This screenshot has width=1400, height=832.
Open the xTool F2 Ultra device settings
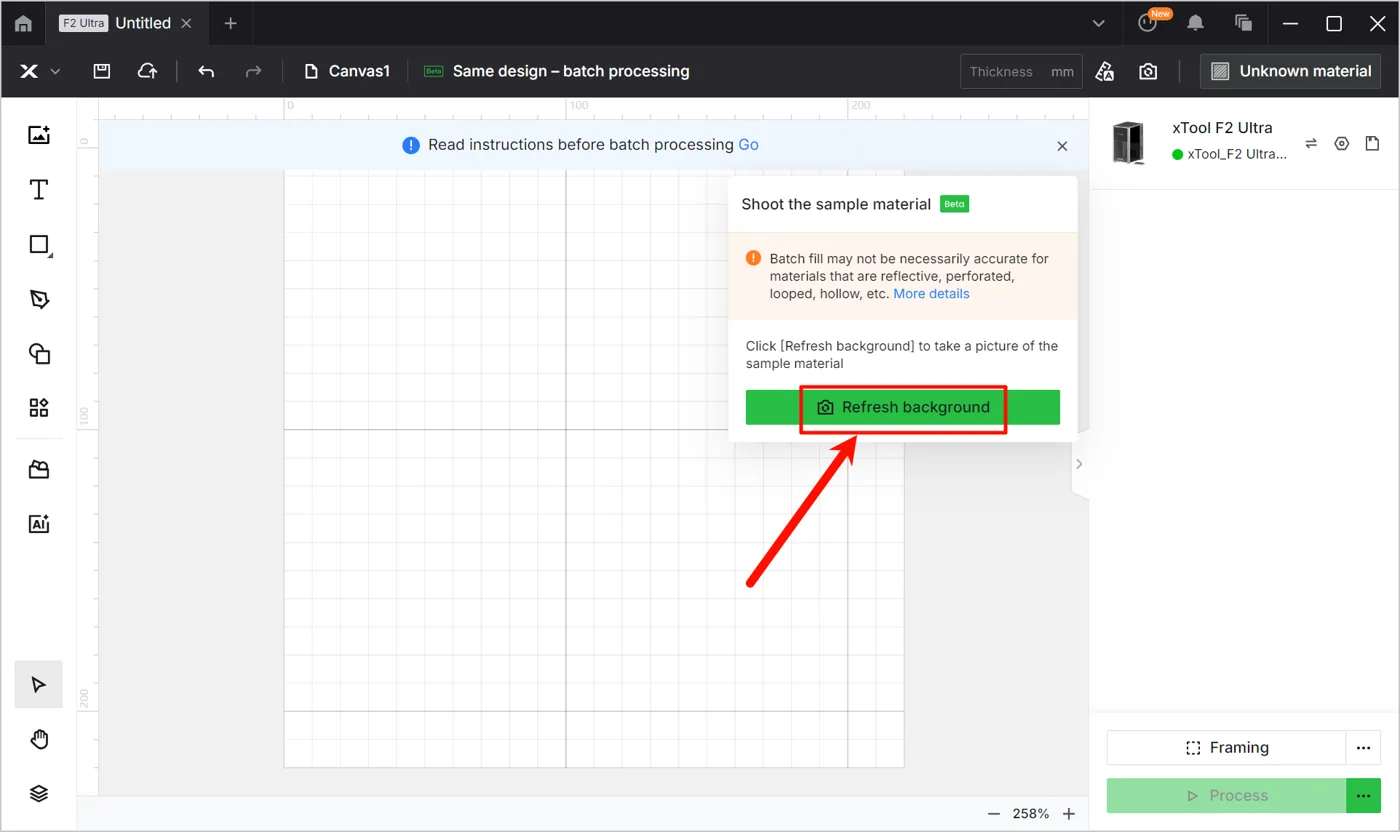[x=1342, y=144]
